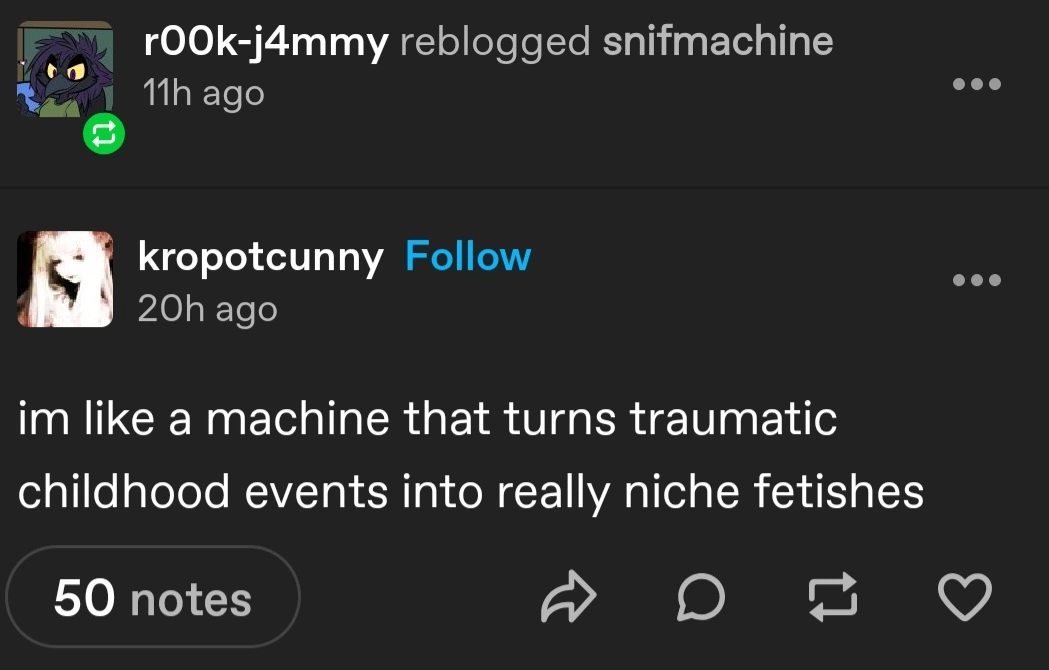Open the three-dot menu beside kropotcunny's post

(x=976, y=281)
